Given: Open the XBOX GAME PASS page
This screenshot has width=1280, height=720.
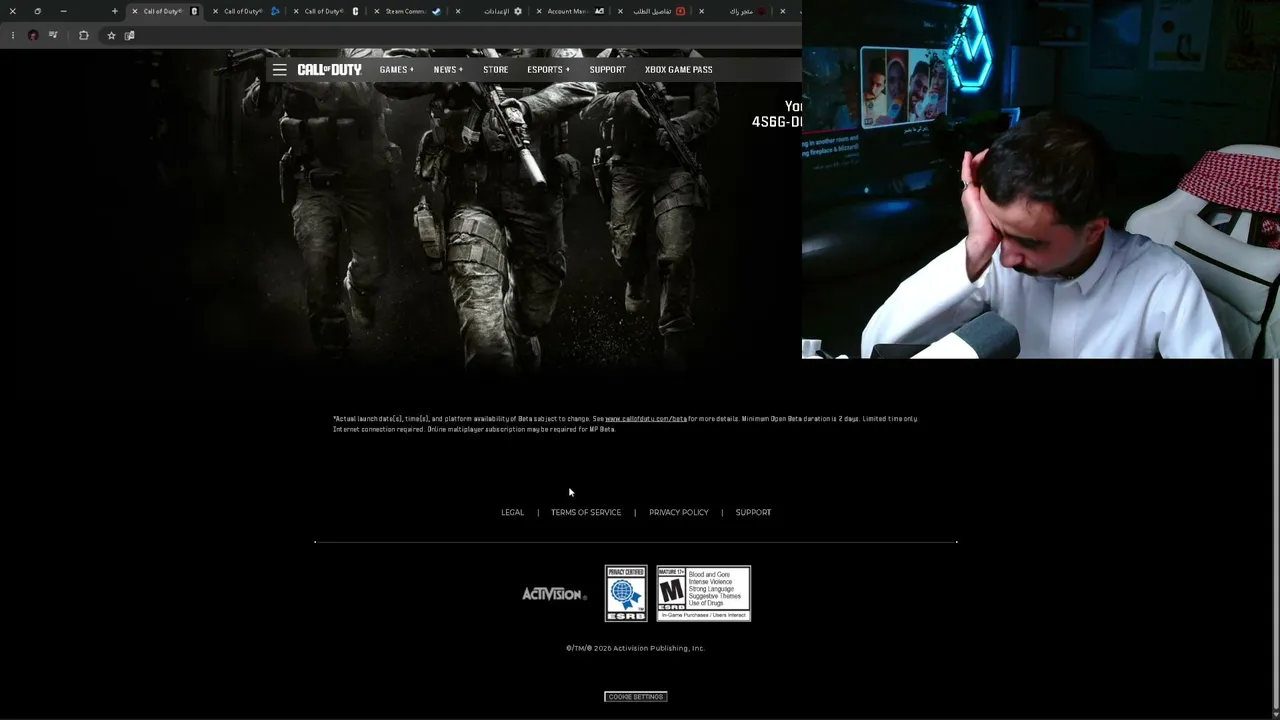Looking at the screenshot, I should tap(679, 70).
